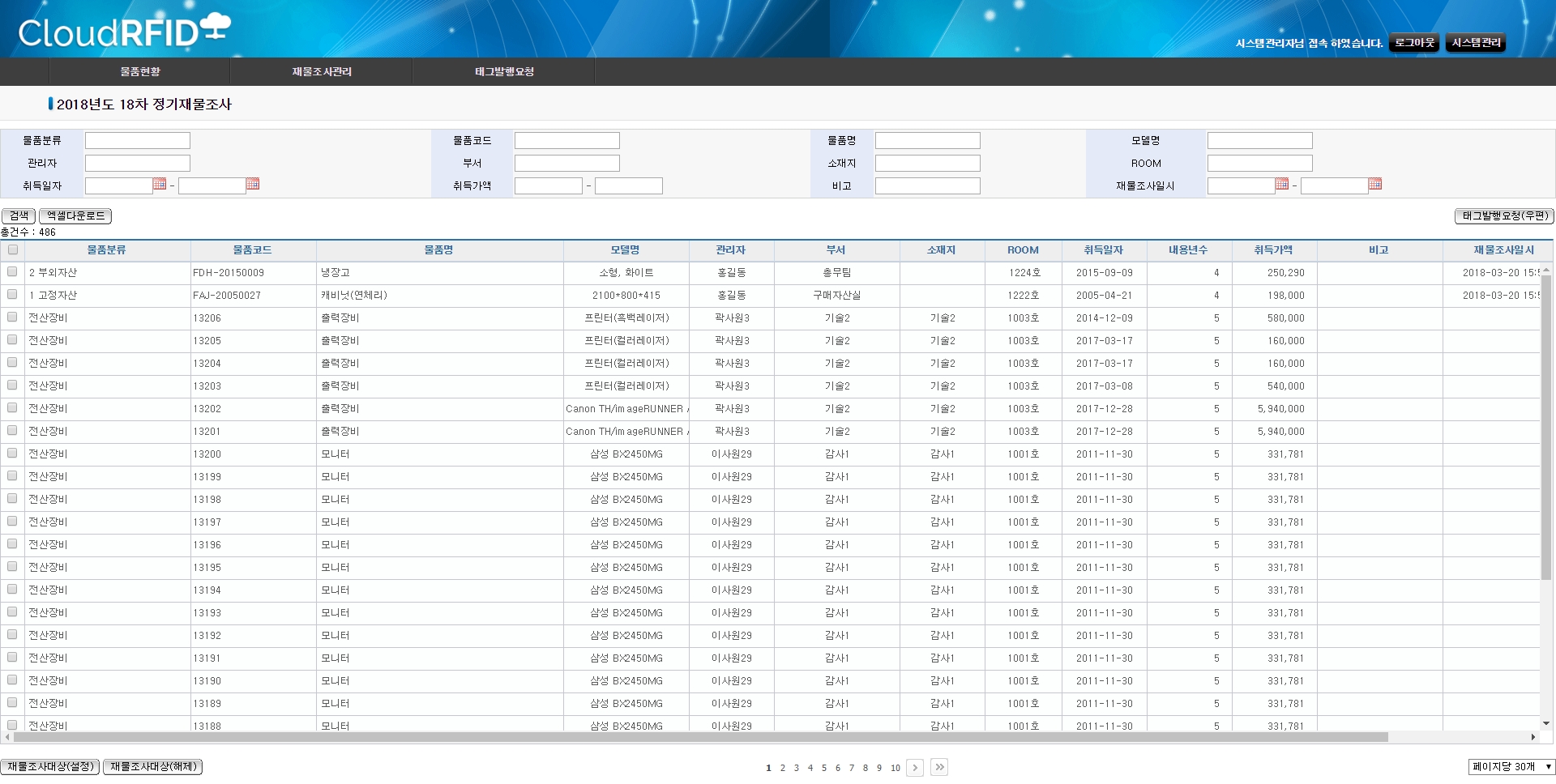Click vertical scrollbar up arrow
Image resolution: width=1556 pixels, height=784 pixels.
1546,270
